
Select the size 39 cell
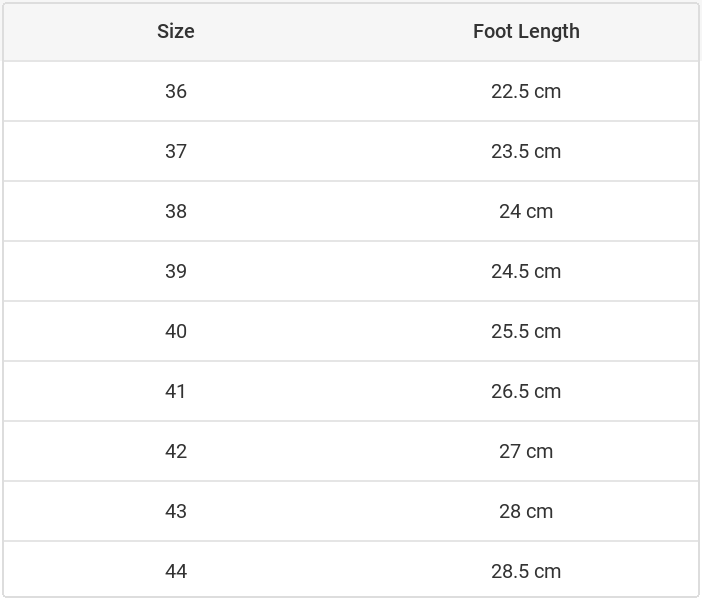176,271
